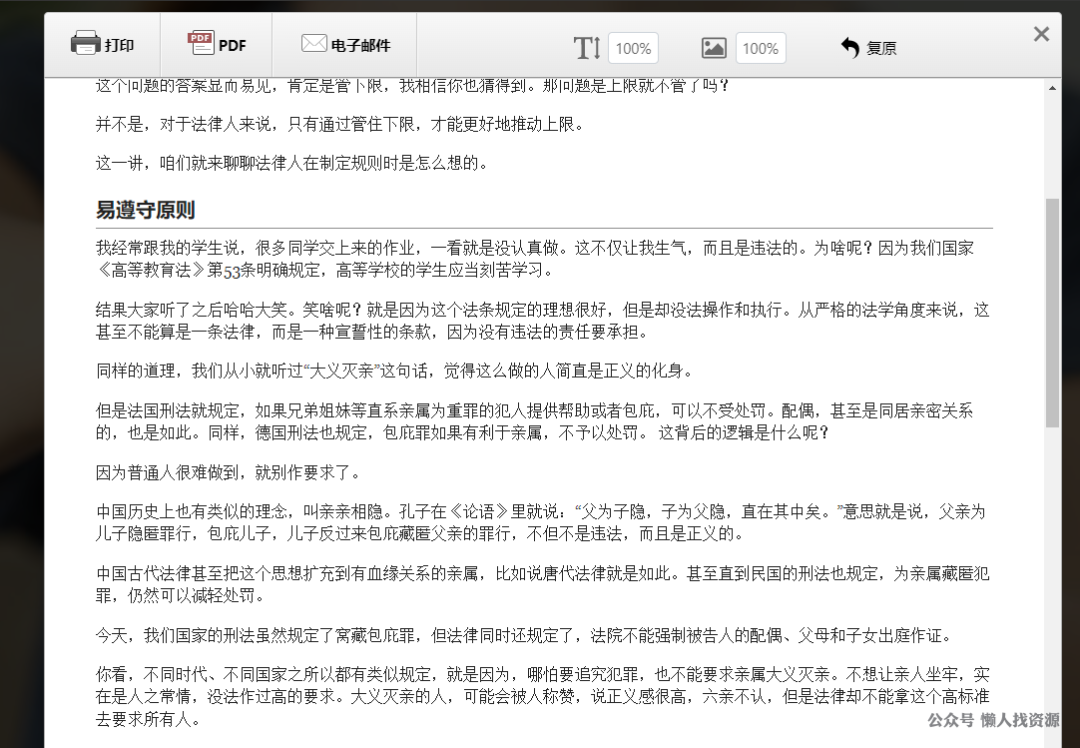This screenshot has height=748, width=1080.
Task: Click the paragraph starting 中国历史上也有类似的理念
Action: (x=541, y=523)
